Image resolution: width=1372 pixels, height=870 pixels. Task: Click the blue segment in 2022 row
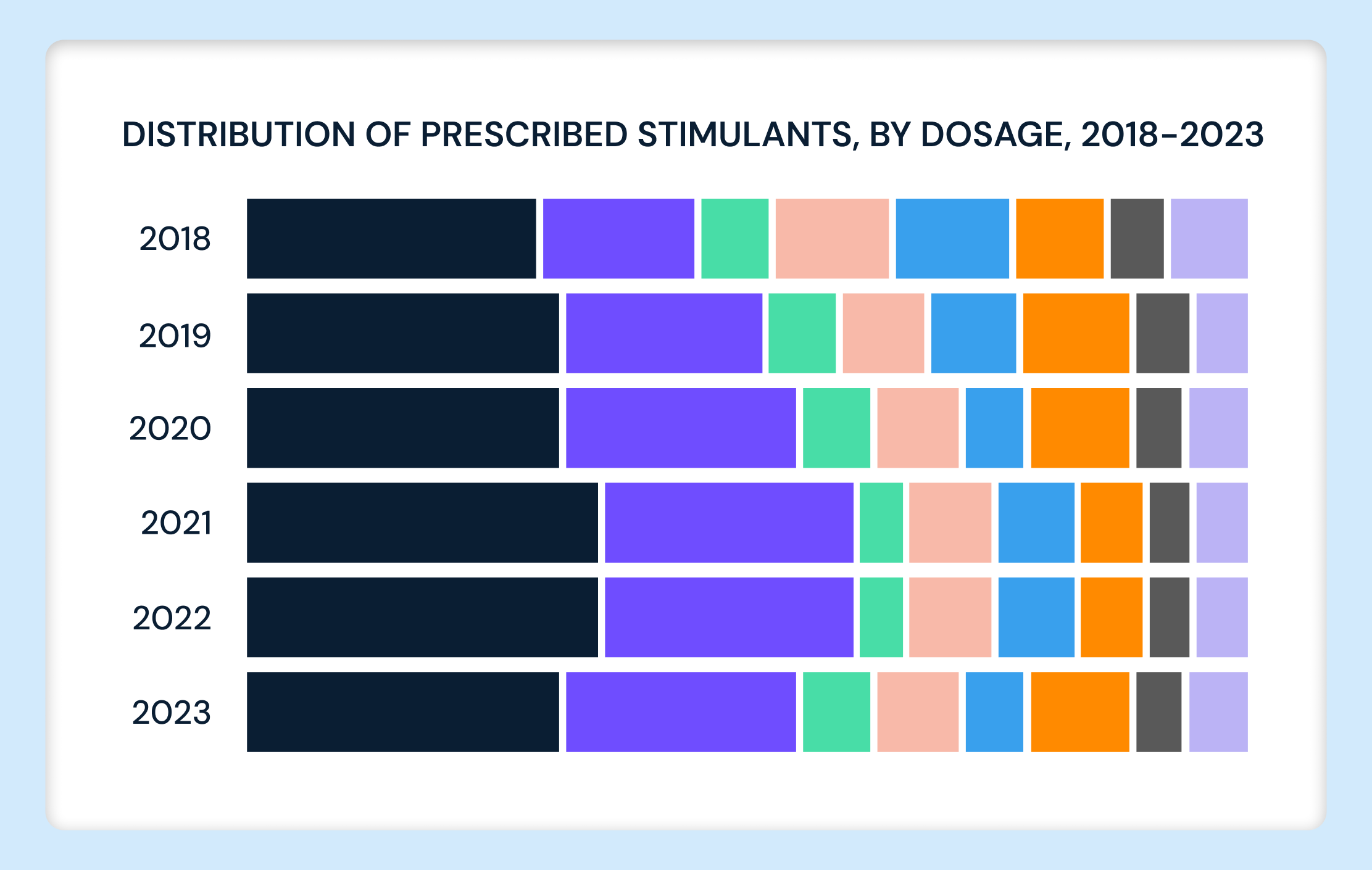[x=1036, y=618]
